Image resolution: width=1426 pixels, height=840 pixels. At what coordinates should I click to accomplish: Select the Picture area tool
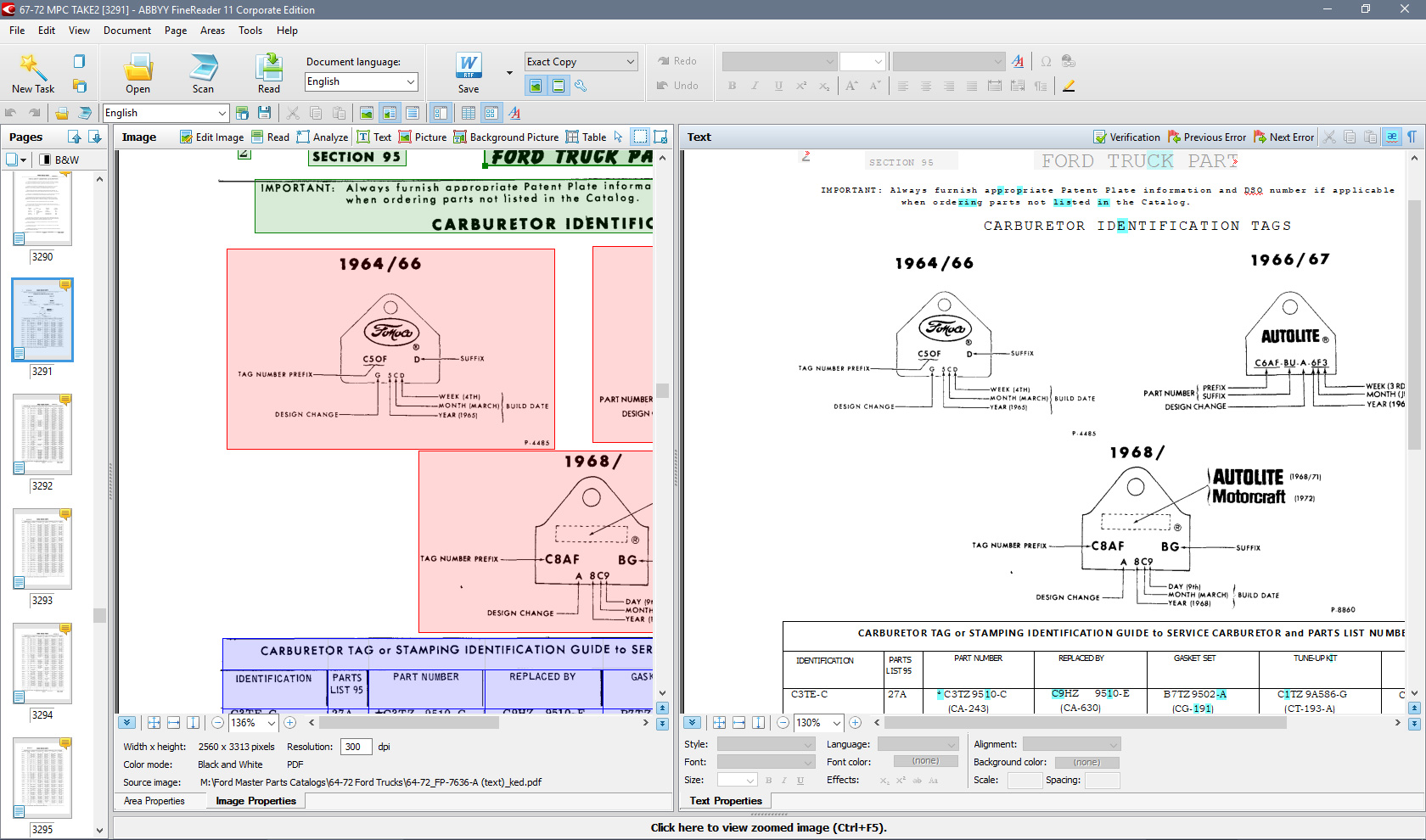click(423, 137)
